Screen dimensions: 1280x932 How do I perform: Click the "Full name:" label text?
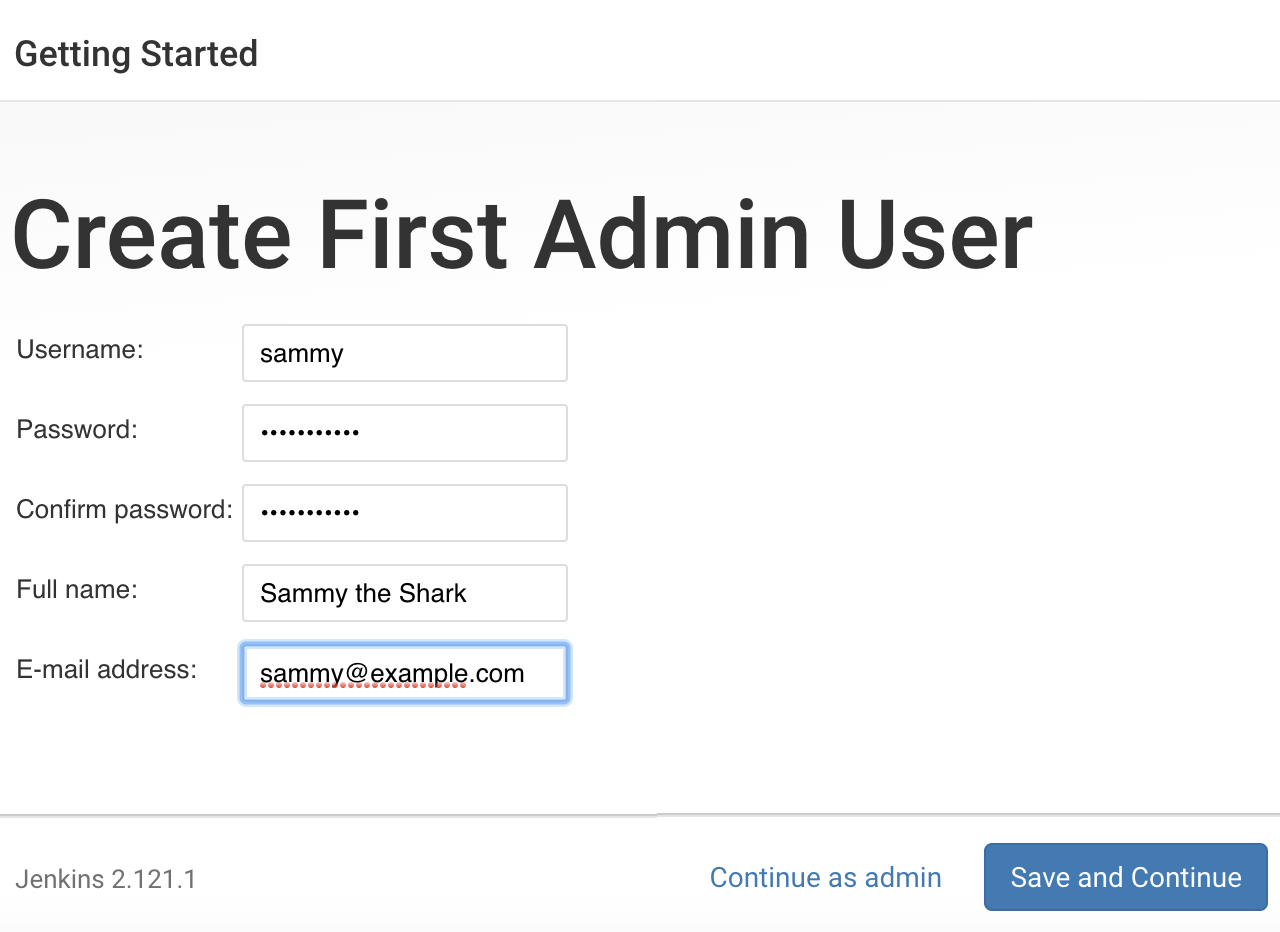pyautogui.click(x=77, y=589)
